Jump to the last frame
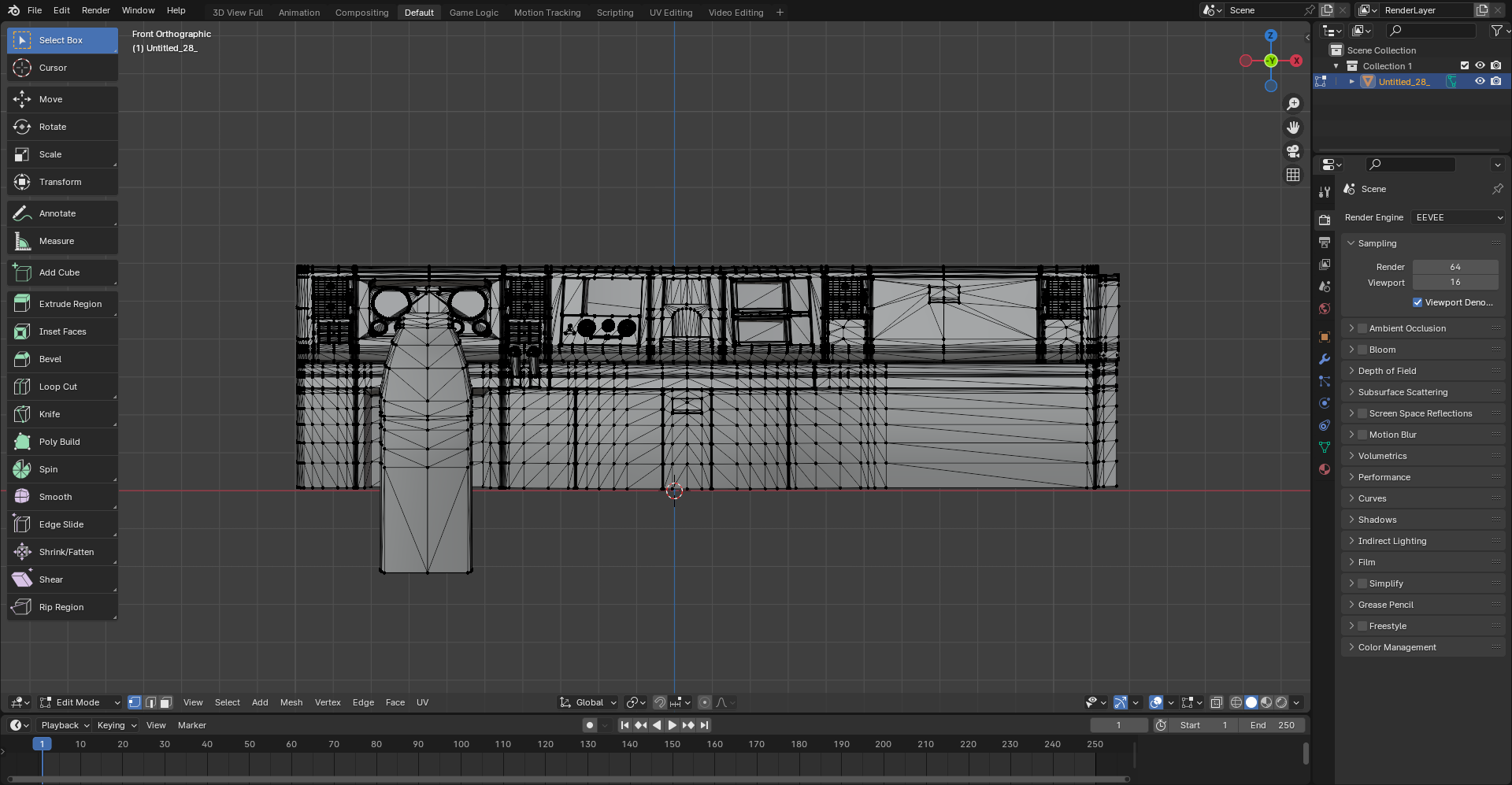Screen dimensions: 1512x785 [705, 725]
